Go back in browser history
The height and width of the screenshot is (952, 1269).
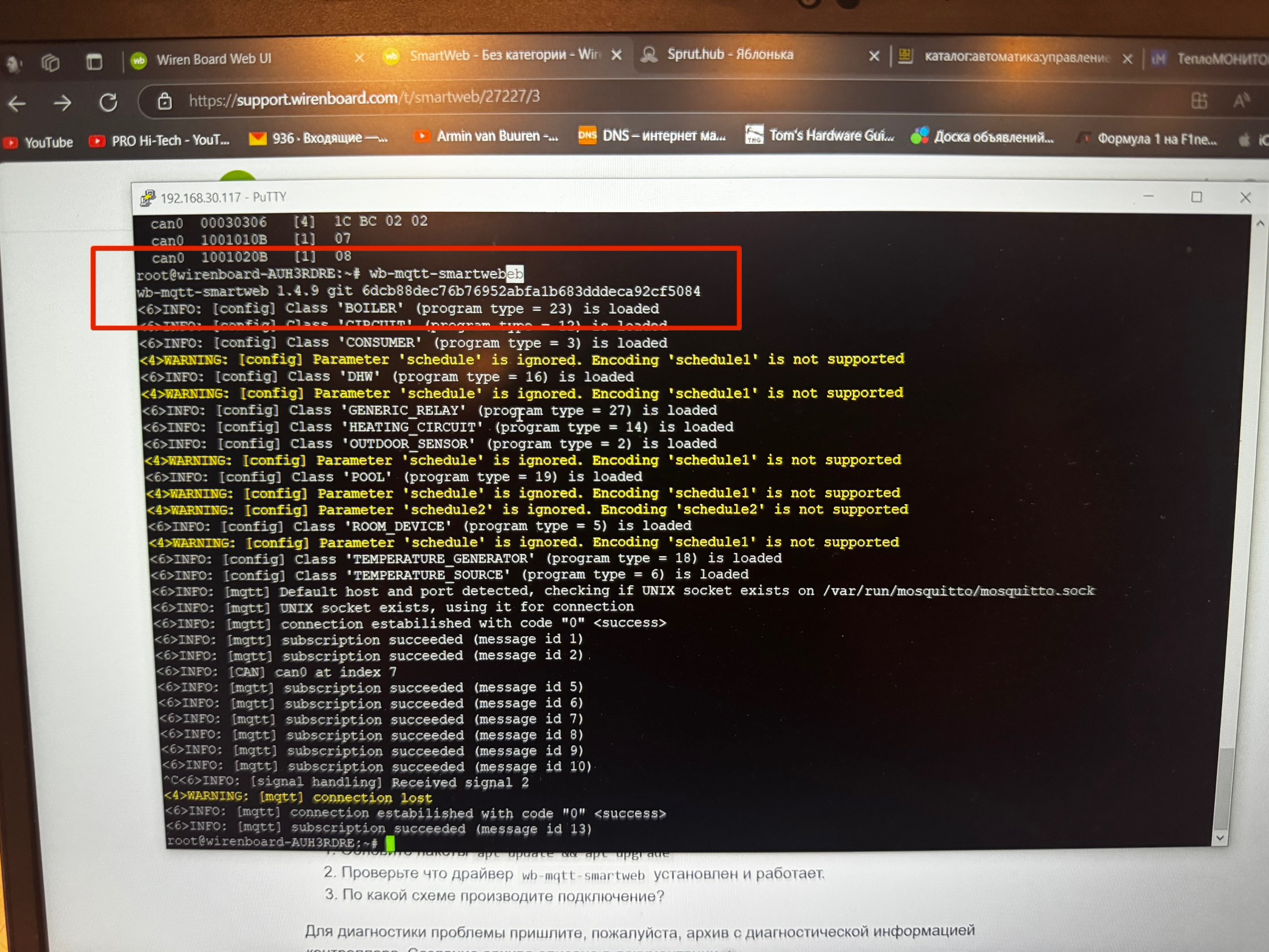tap(18, 104)
